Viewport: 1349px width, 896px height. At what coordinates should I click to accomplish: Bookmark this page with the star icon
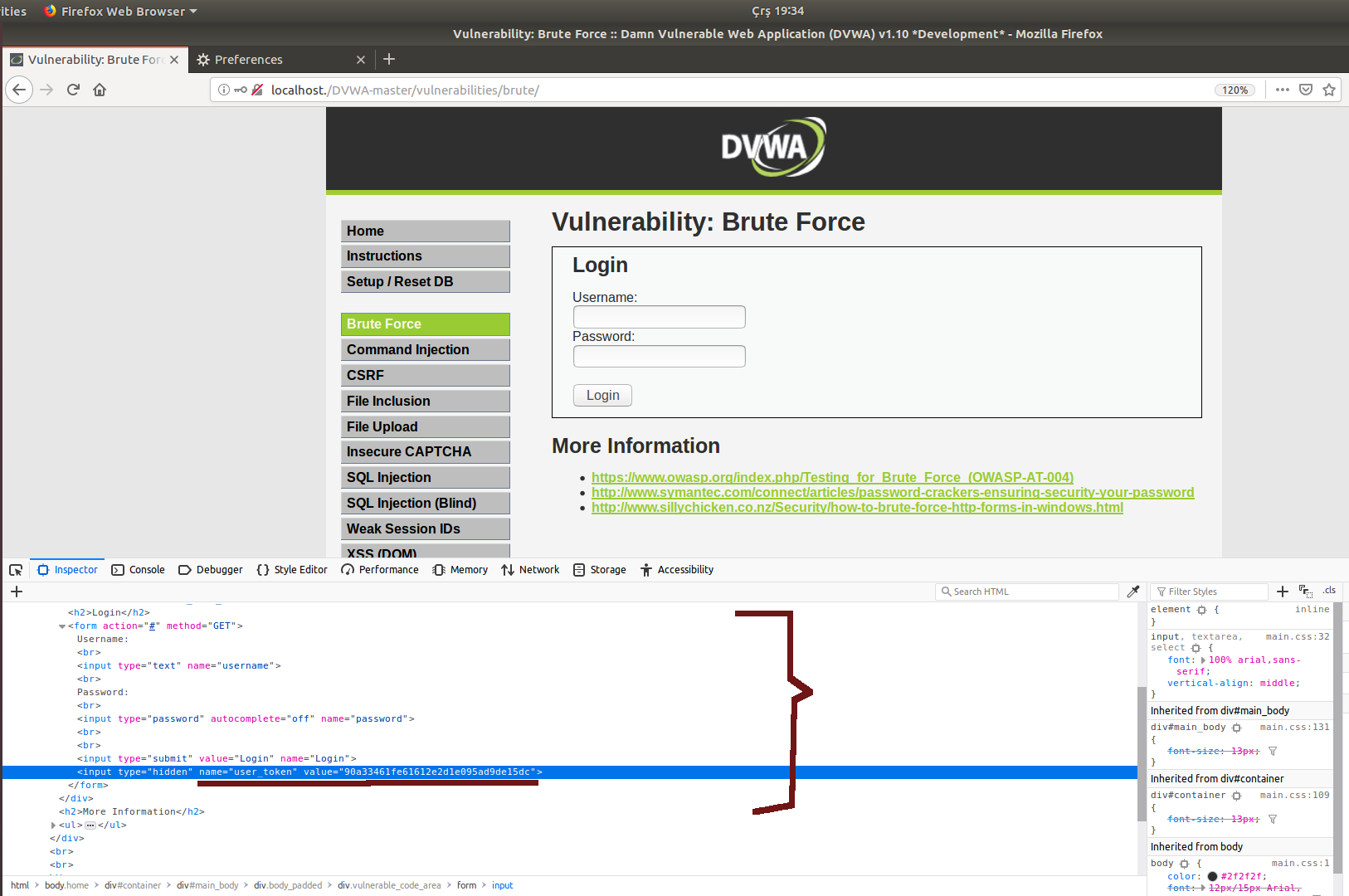tap(1329, 90)
